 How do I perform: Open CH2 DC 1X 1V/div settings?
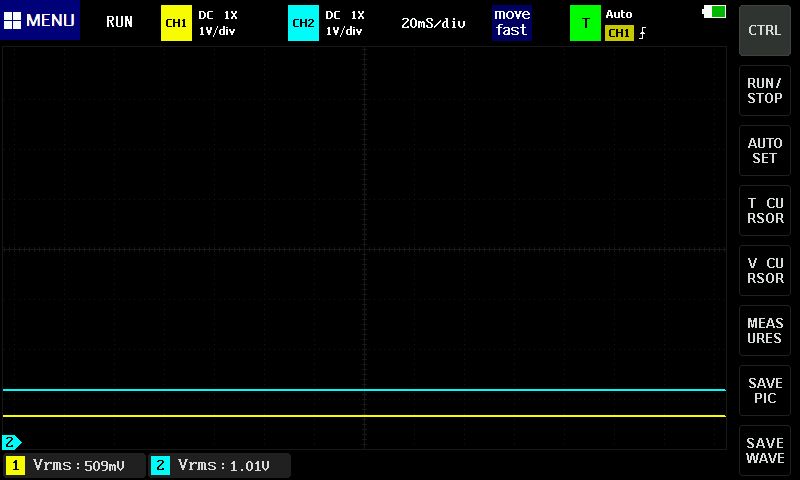point(345,22)
